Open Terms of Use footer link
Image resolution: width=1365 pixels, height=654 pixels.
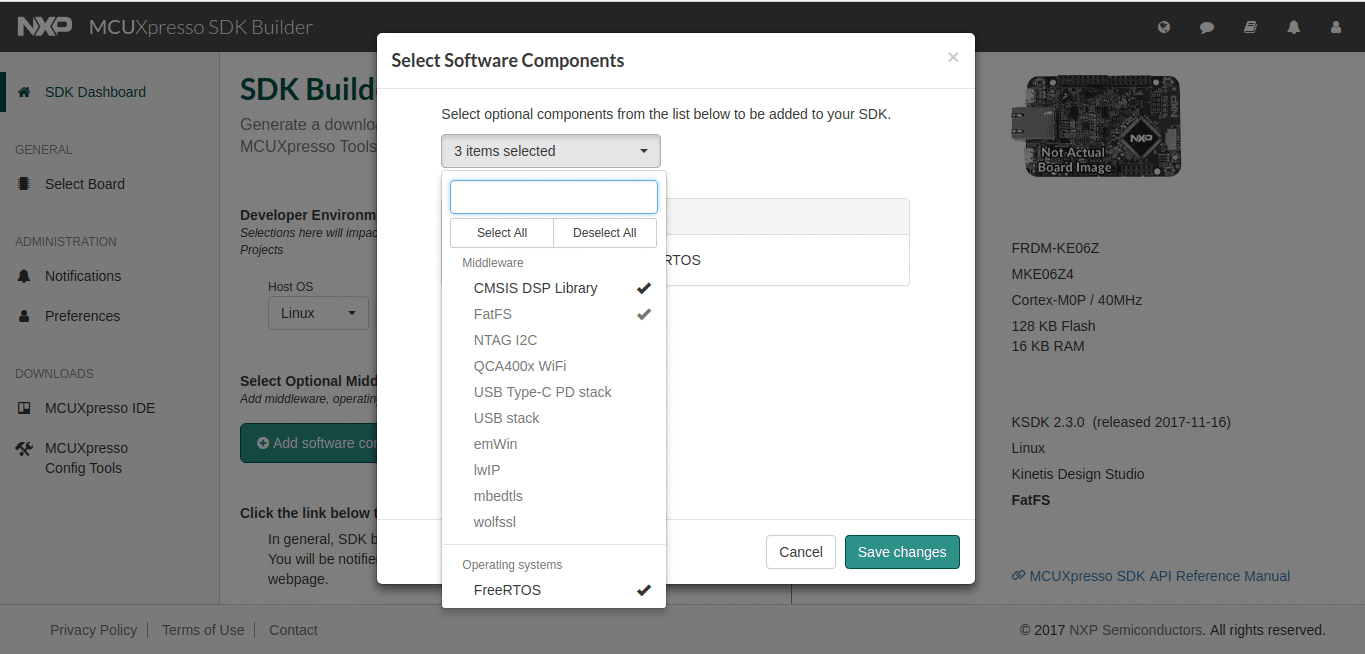pos(203,630)
